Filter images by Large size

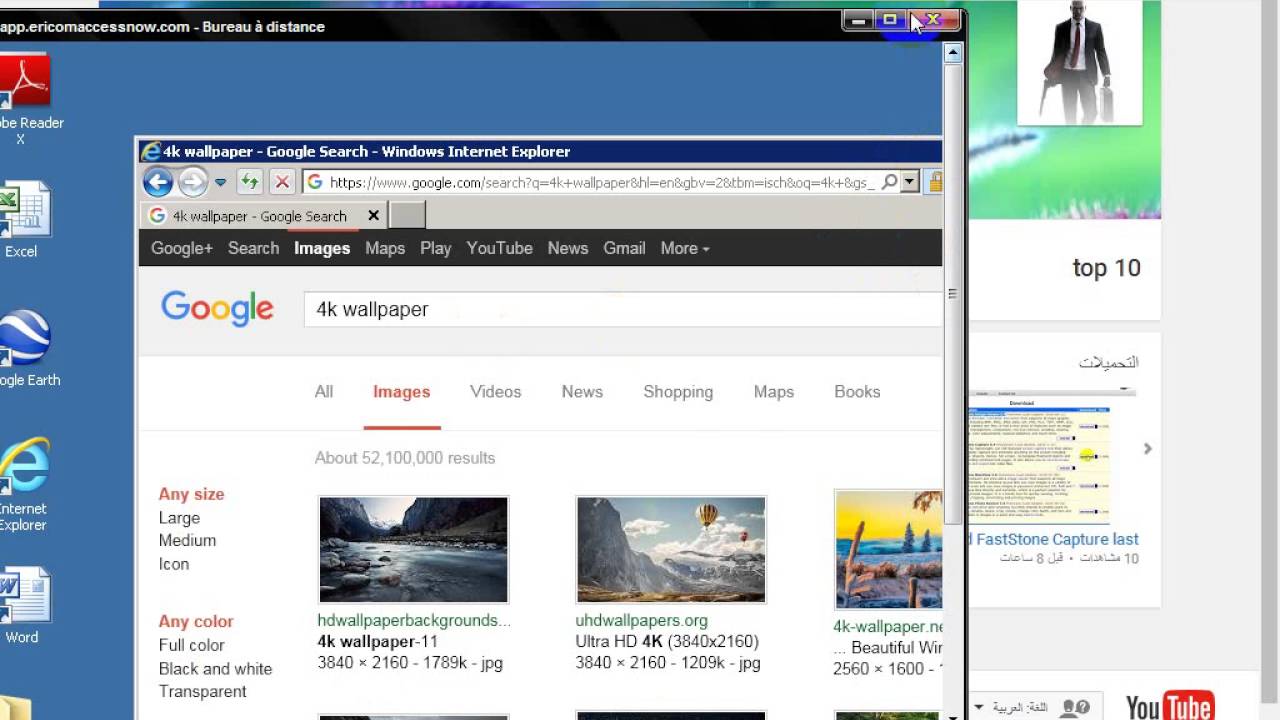coord(179,518)
